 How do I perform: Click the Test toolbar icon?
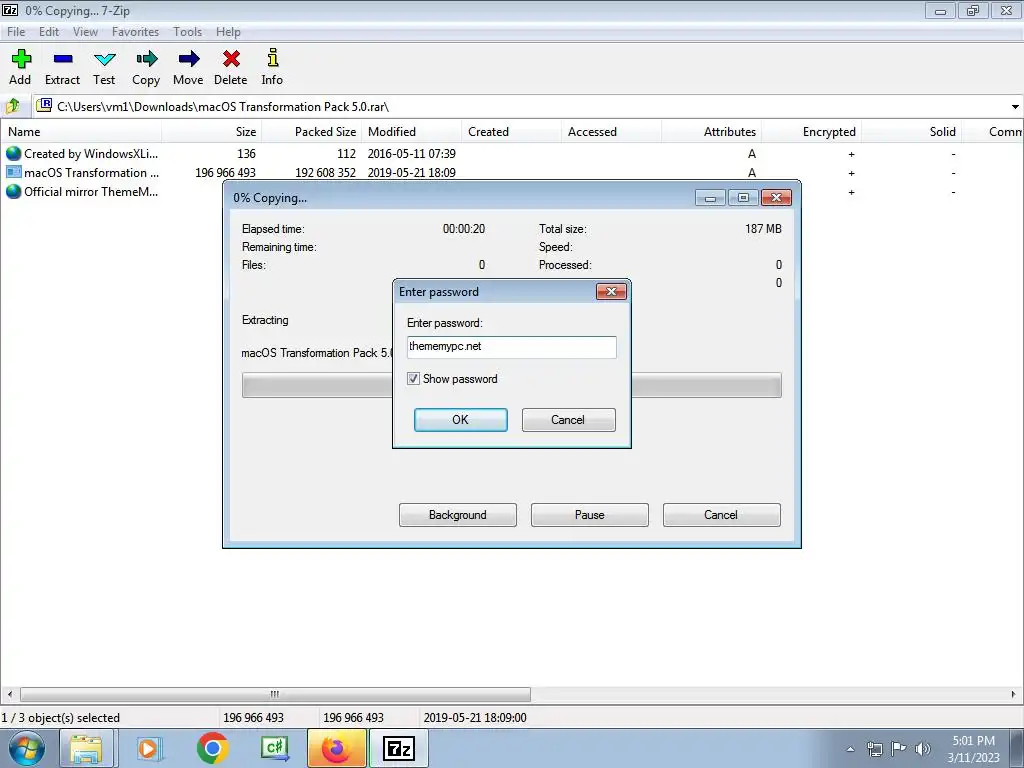click(x=104, y=59)
